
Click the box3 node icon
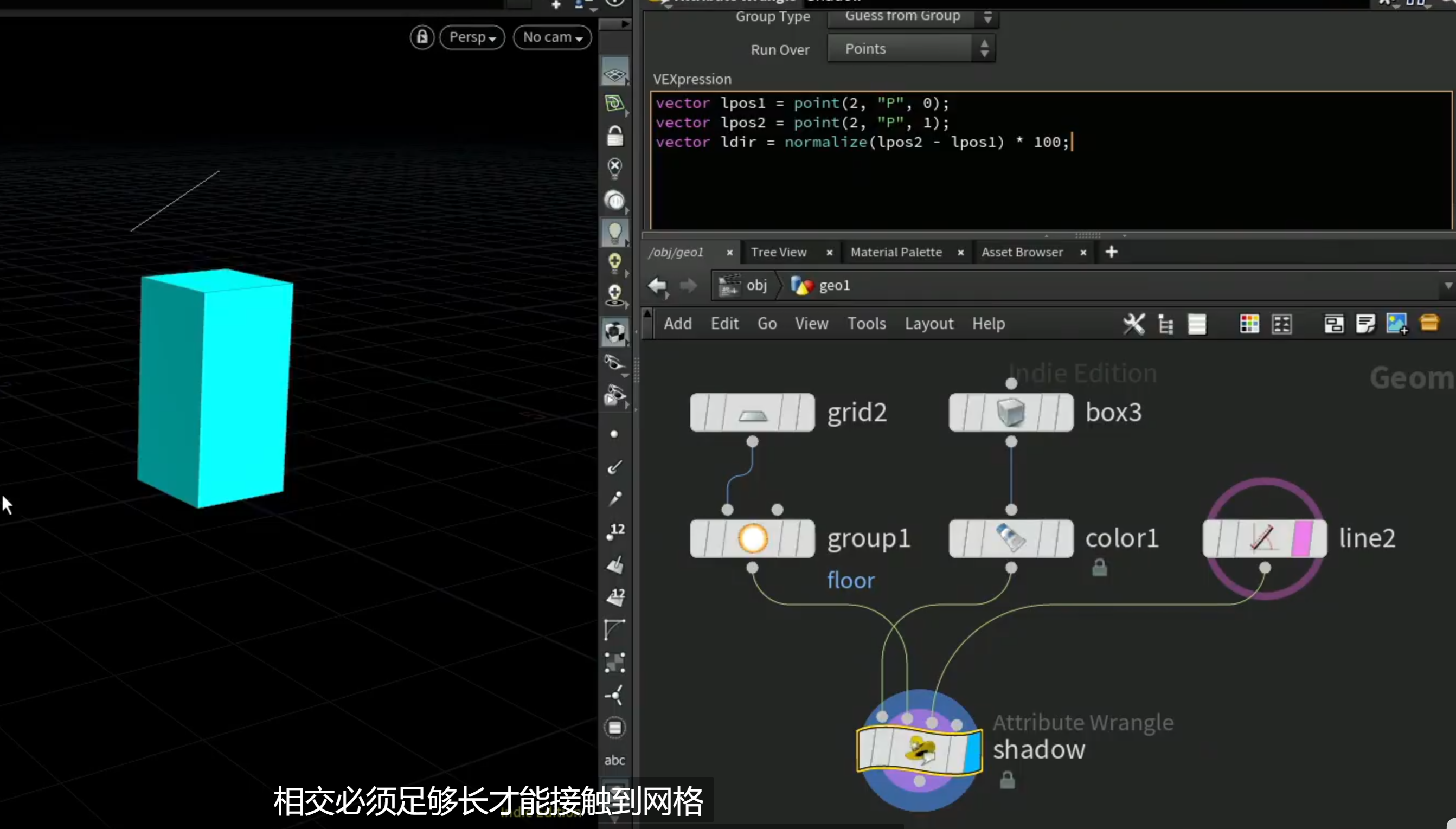(1011, 412)
